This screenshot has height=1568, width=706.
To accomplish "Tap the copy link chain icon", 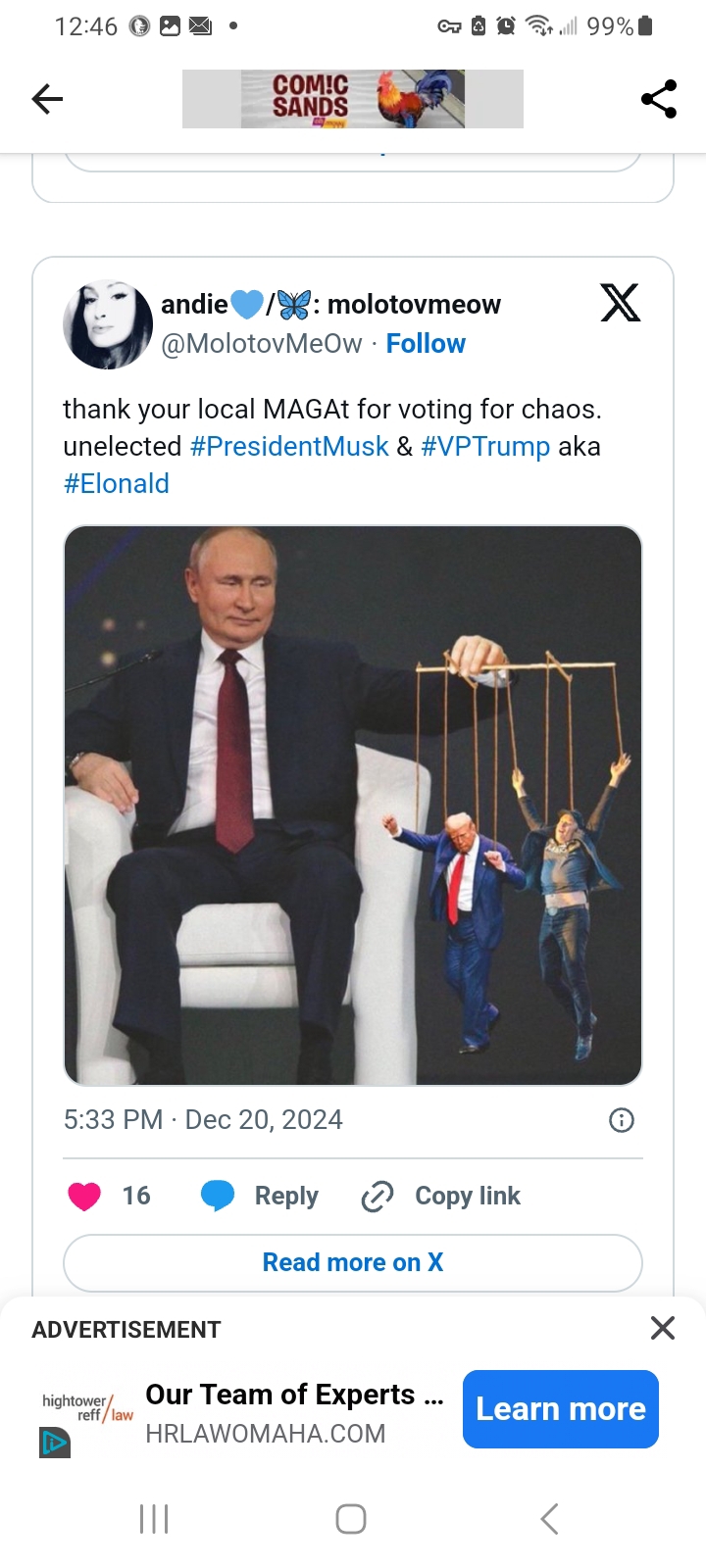I will coord(378,1197).
